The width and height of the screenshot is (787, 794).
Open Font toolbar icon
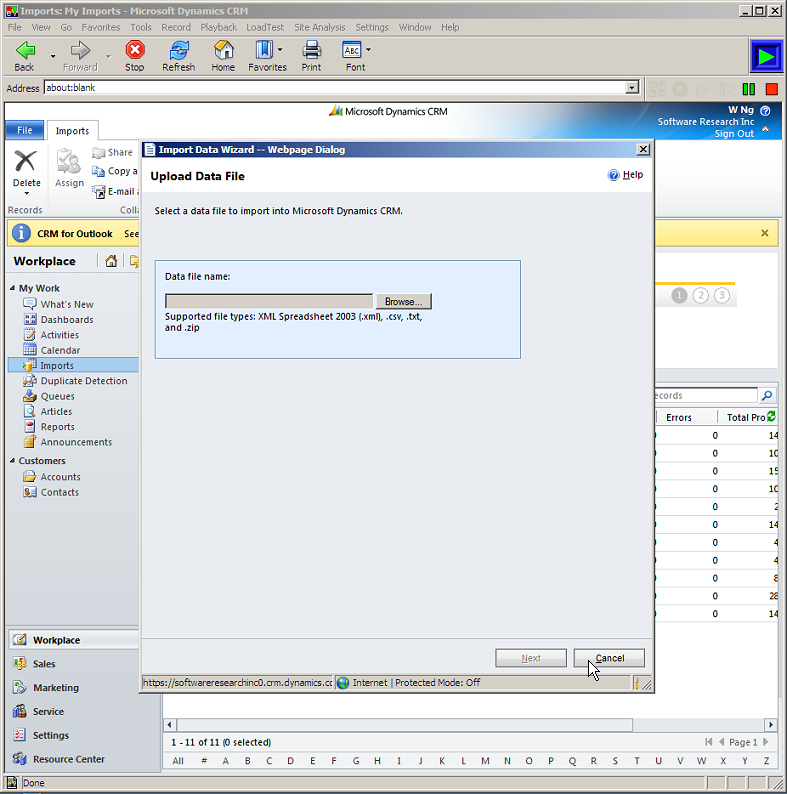[x=352, y=50]
